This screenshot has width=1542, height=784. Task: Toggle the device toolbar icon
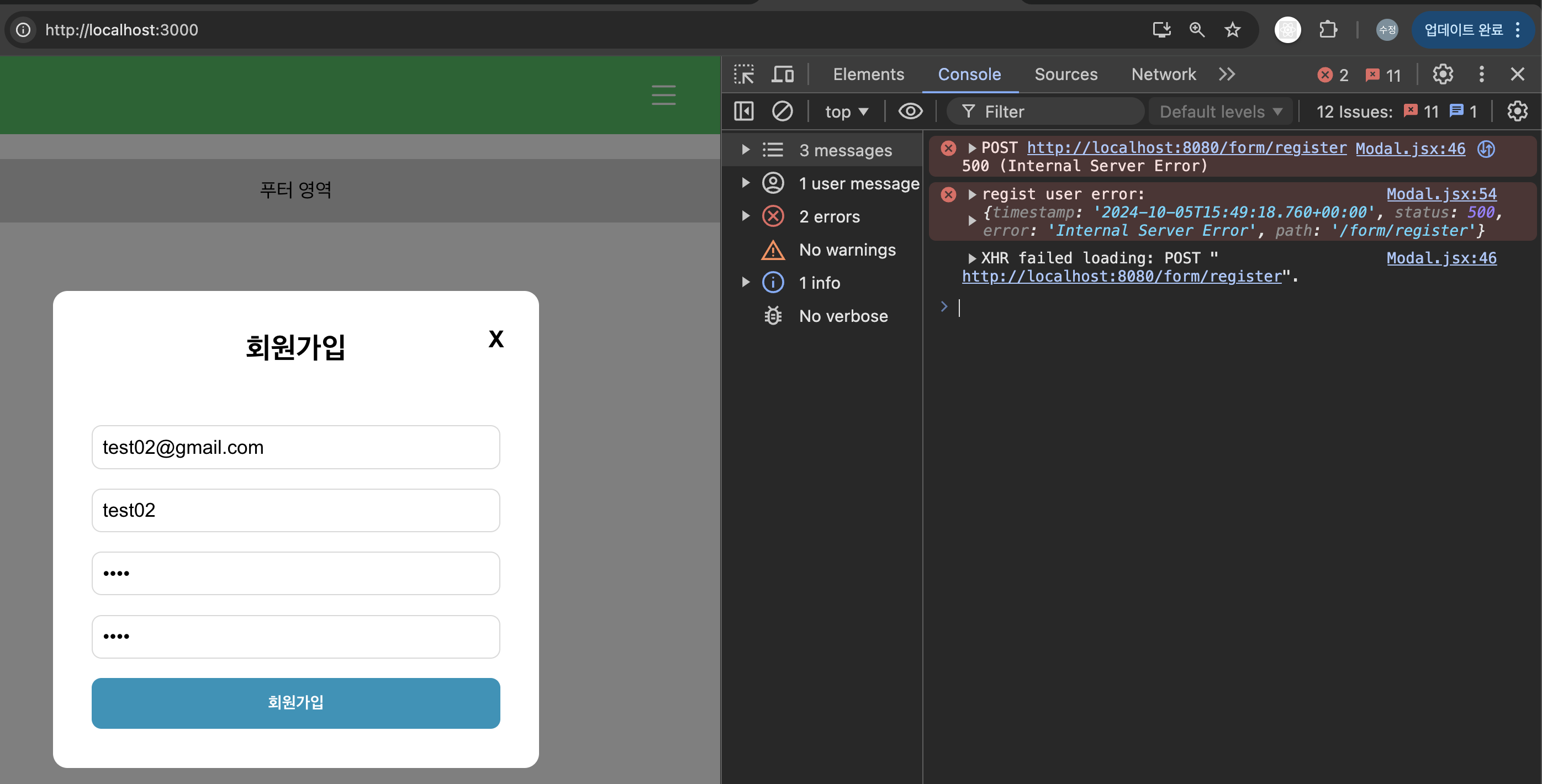pos(783,74)
